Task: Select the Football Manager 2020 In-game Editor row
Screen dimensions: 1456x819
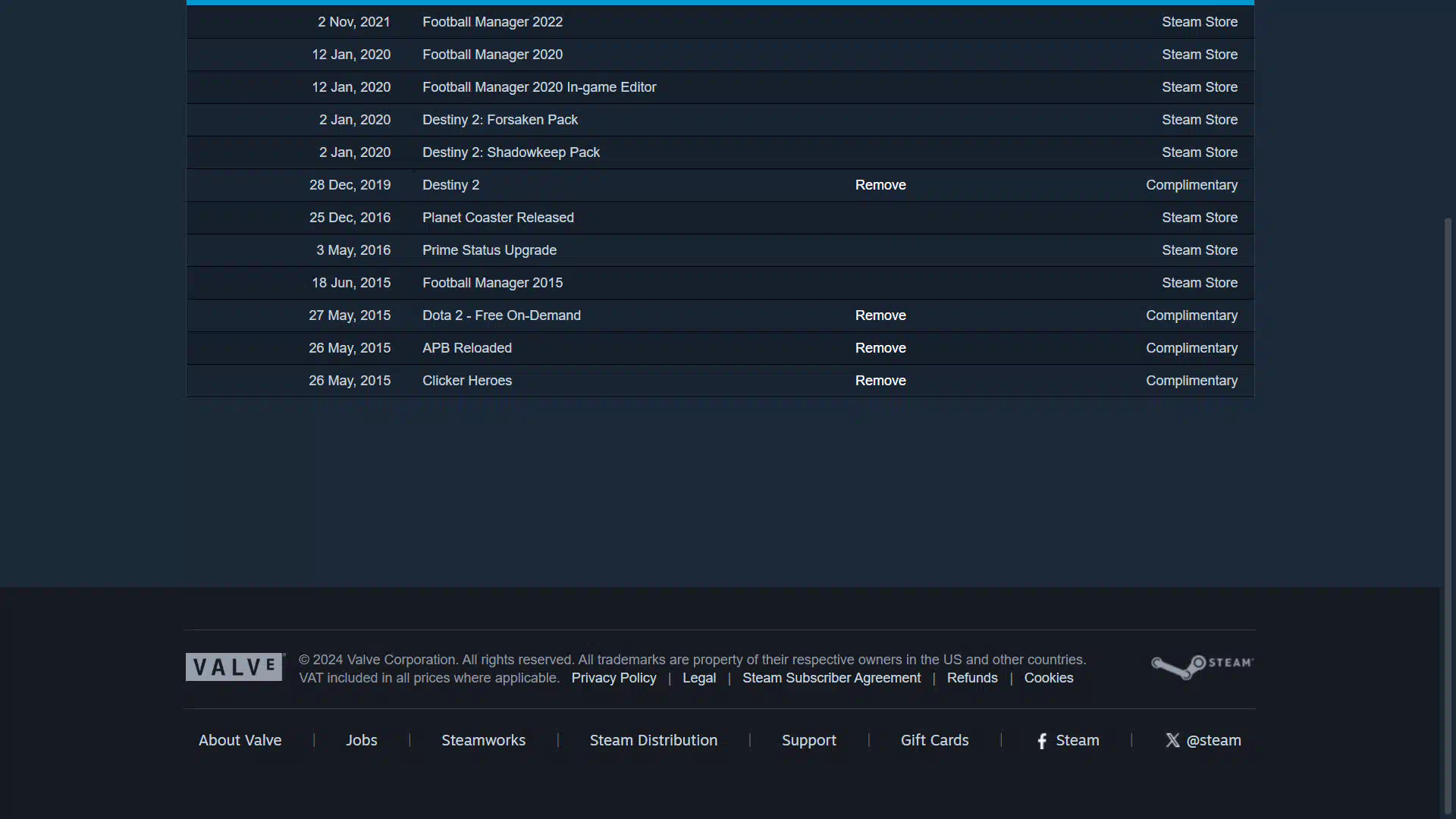Action: 720,87
